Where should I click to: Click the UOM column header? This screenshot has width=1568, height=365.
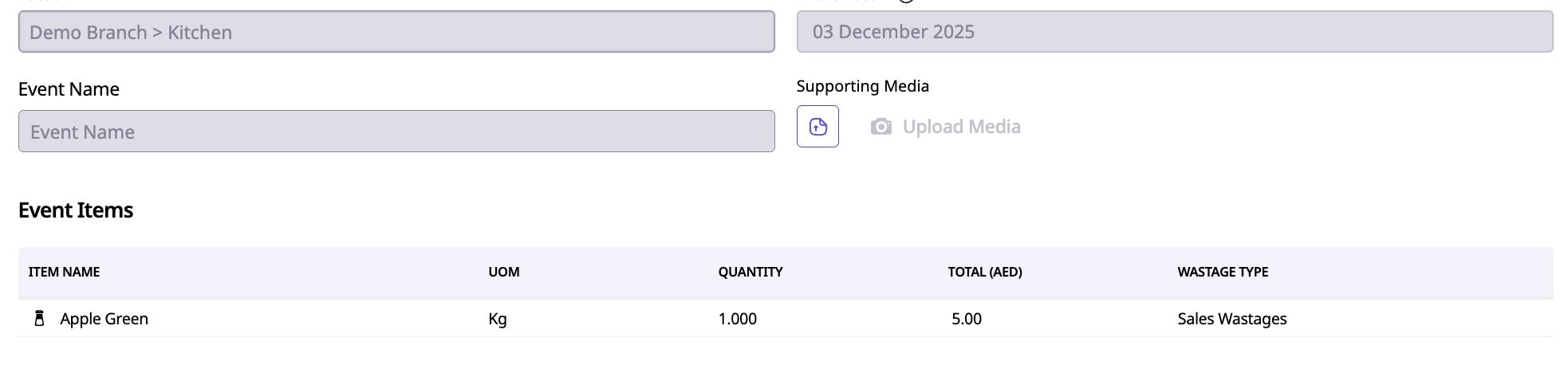[504, 272]
